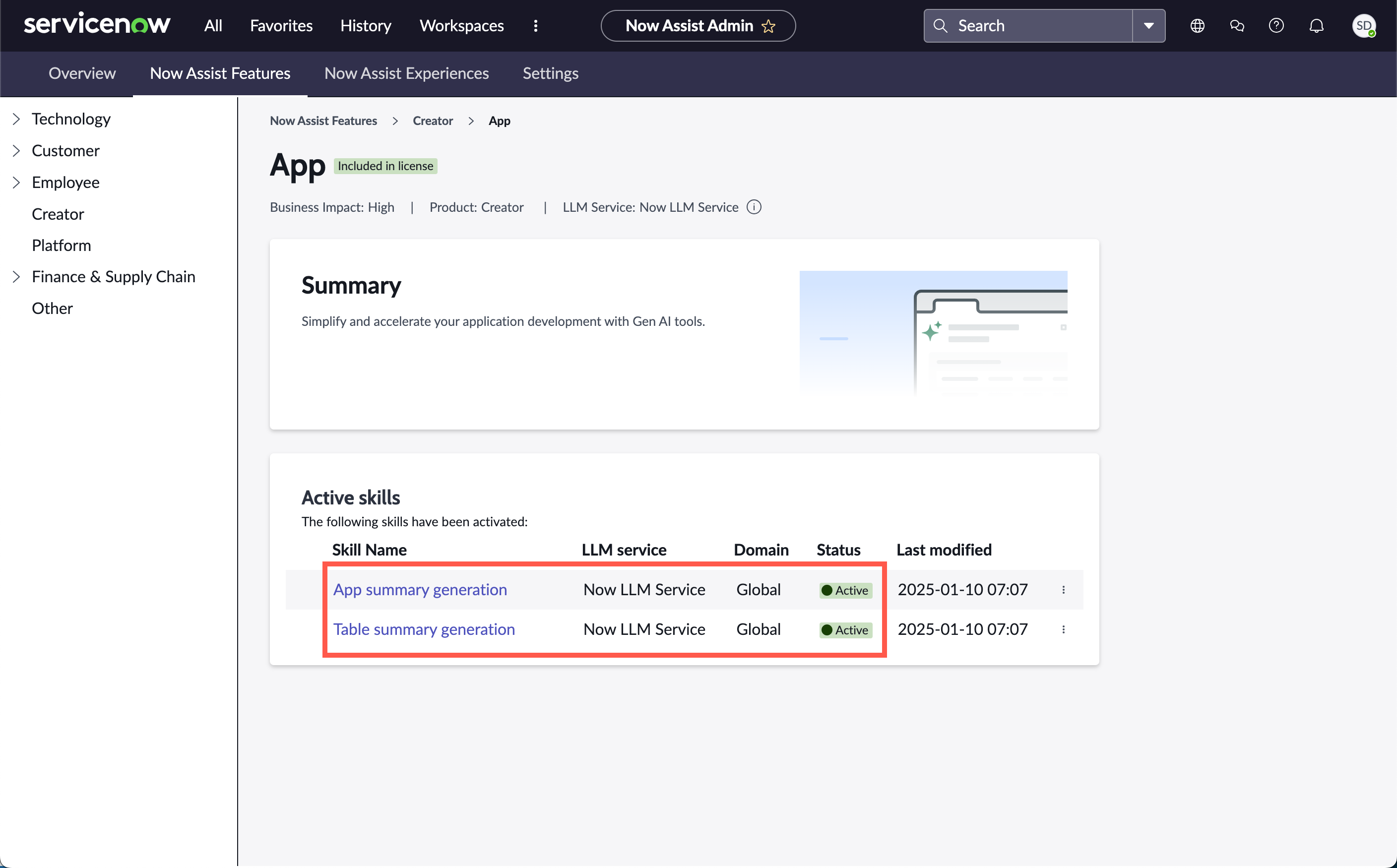This screenshot has width=1397, height=868.
Task: Go to Creator breadcrumb
Action: point(433,121)
